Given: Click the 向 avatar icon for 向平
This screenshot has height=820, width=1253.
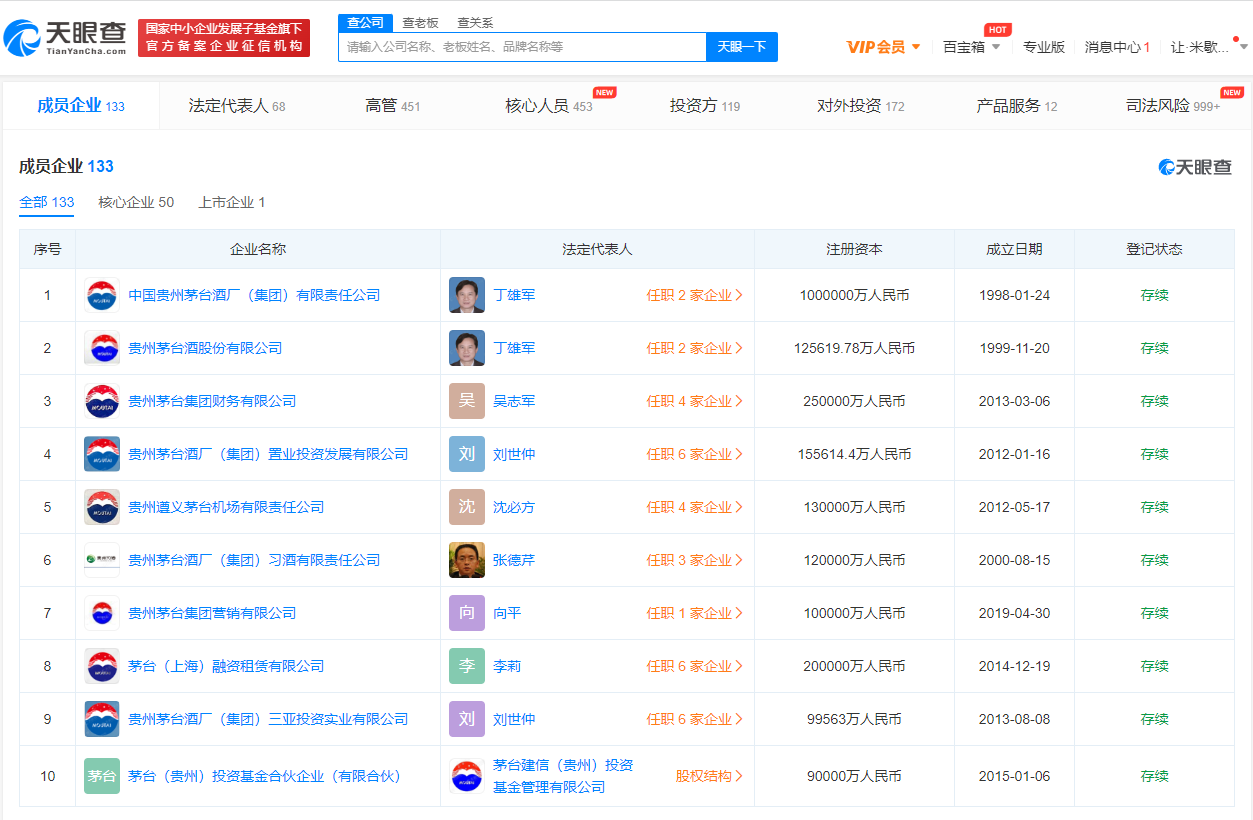Looking at the screenshot, I should pos(467,613).
